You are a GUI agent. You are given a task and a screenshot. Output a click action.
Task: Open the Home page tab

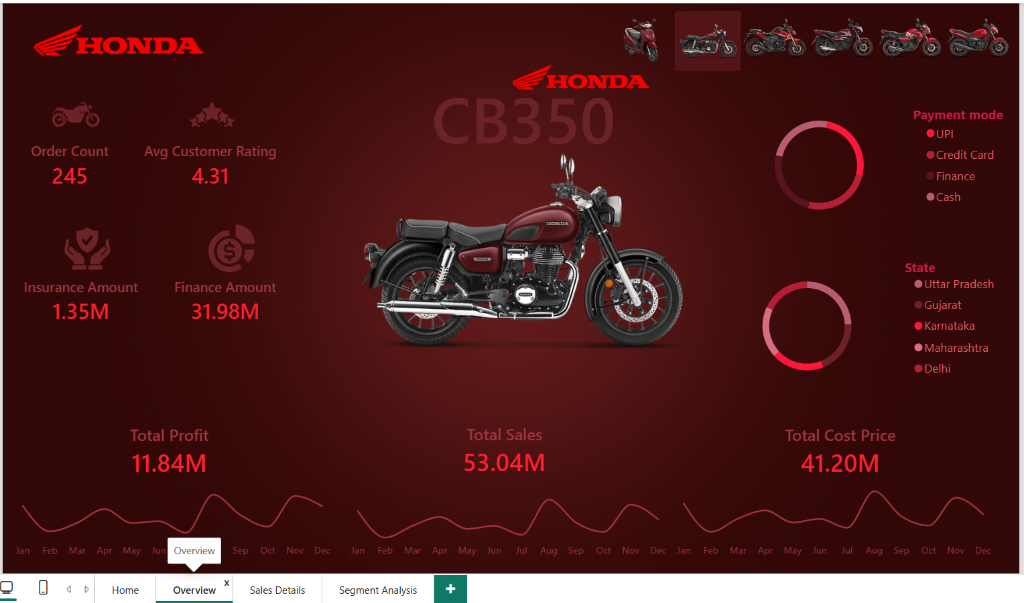pos(125,590)
